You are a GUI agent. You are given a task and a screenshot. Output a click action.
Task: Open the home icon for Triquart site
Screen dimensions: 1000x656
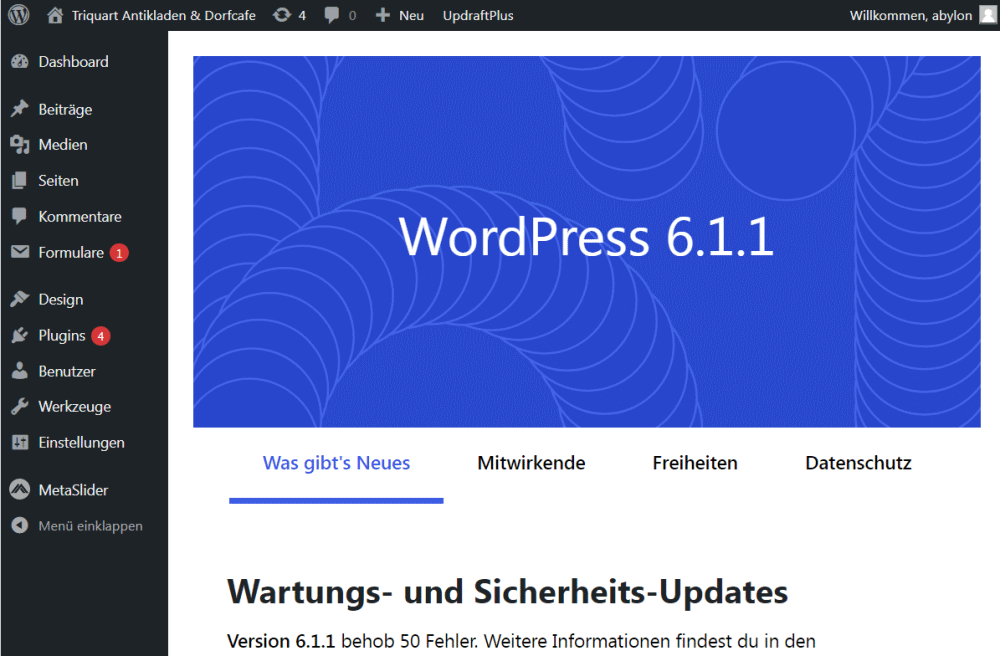pyautogui.click(x=55, y=15)
